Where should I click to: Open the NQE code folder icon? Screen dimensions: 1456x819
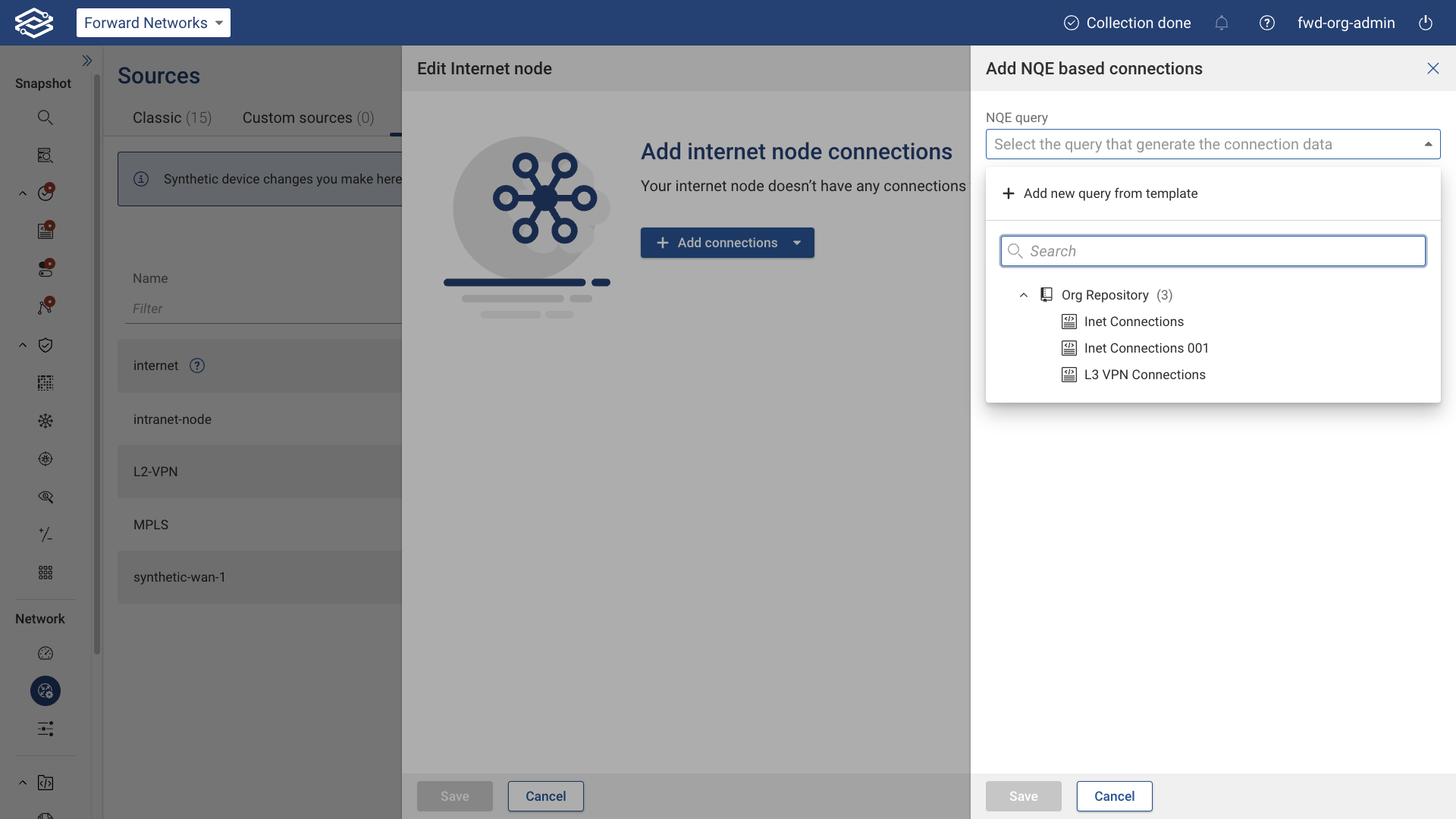tap(45, 783)
